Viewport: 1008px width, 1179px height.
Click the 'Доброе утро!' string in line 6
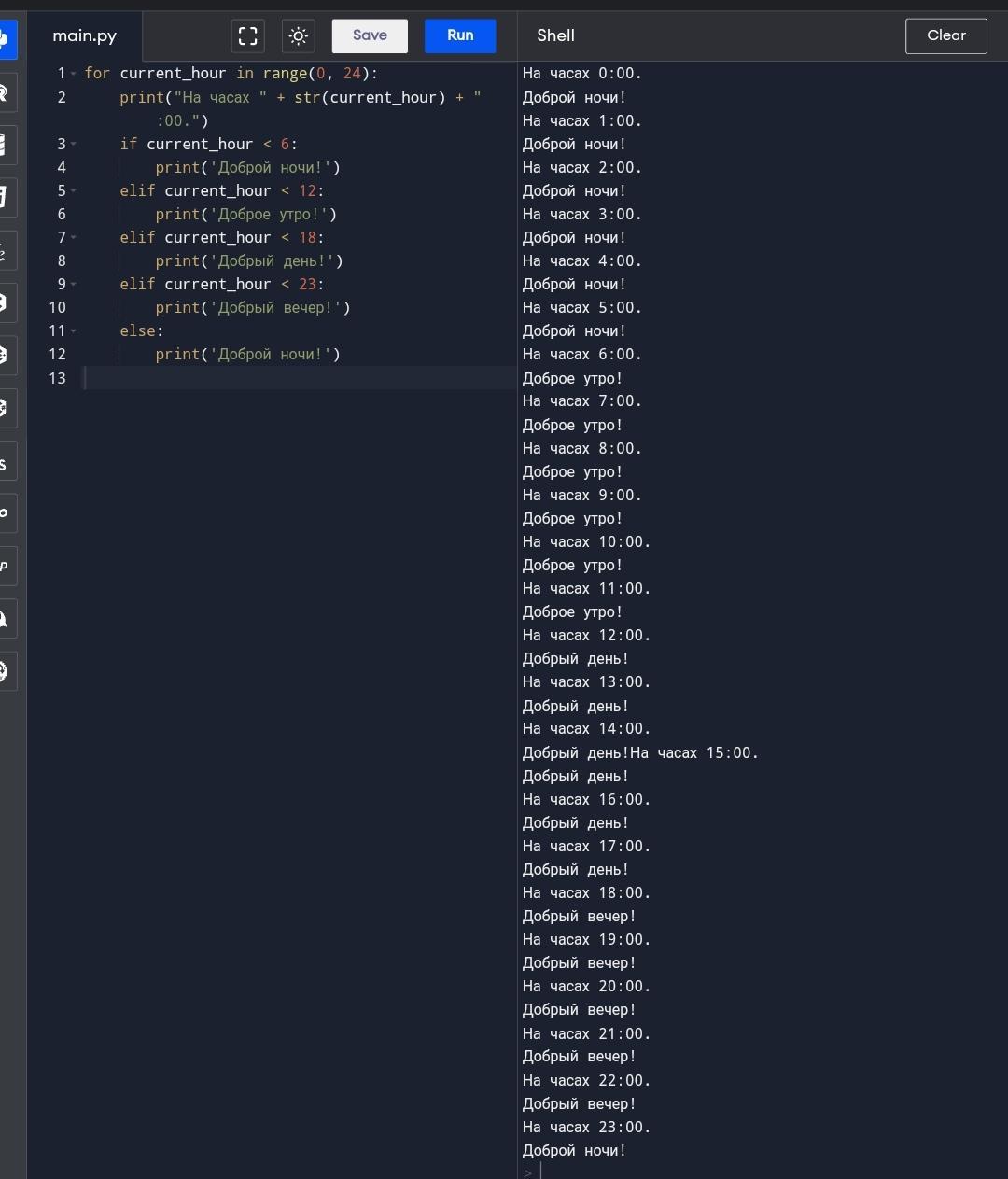coord(269,214)
